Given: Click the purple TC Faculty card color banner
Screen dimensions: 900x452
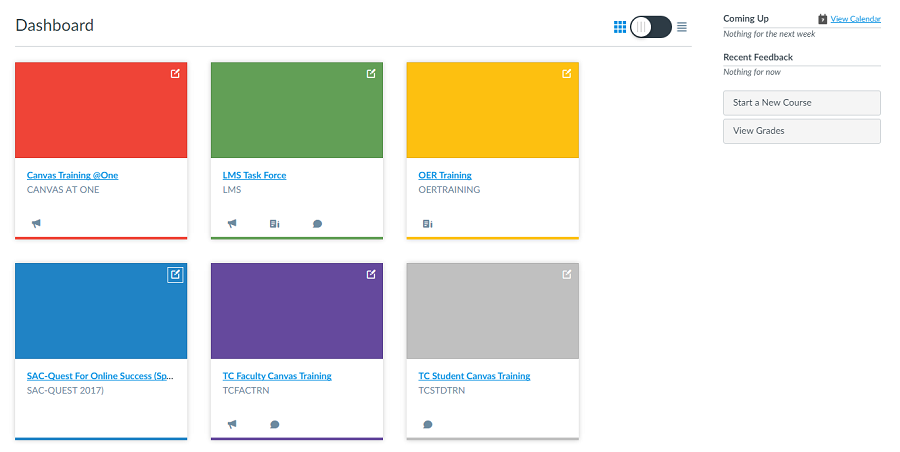Looking at the screenshot, I should point(297,315).
